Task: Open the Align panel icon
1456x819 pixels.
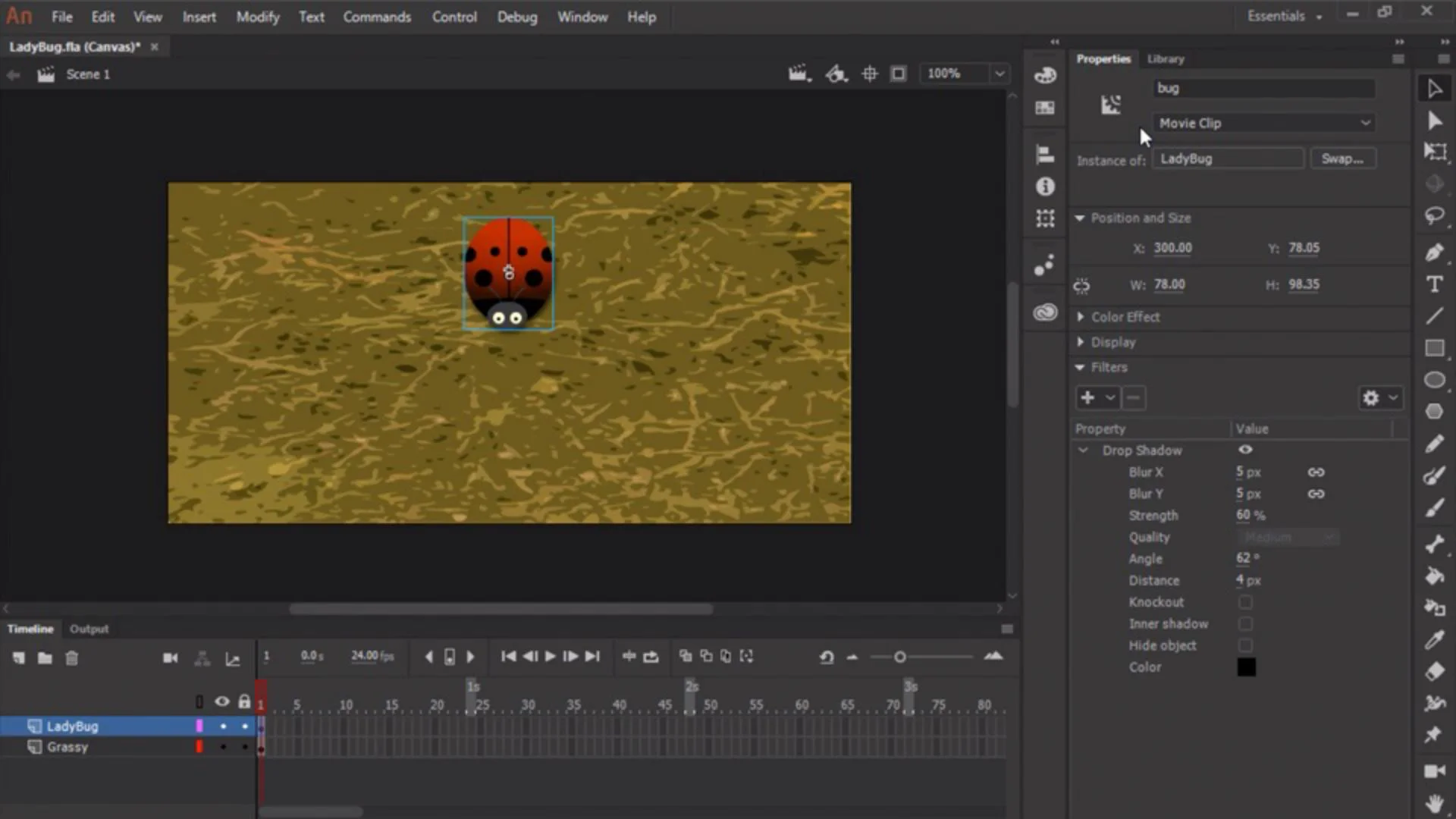Action: 1045,153
